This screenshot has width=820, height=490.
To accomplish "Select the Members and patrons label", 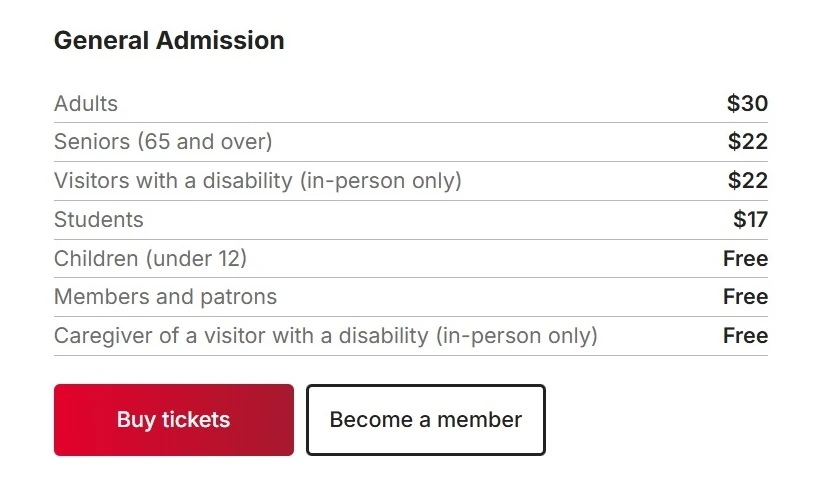I will point(165,297).
